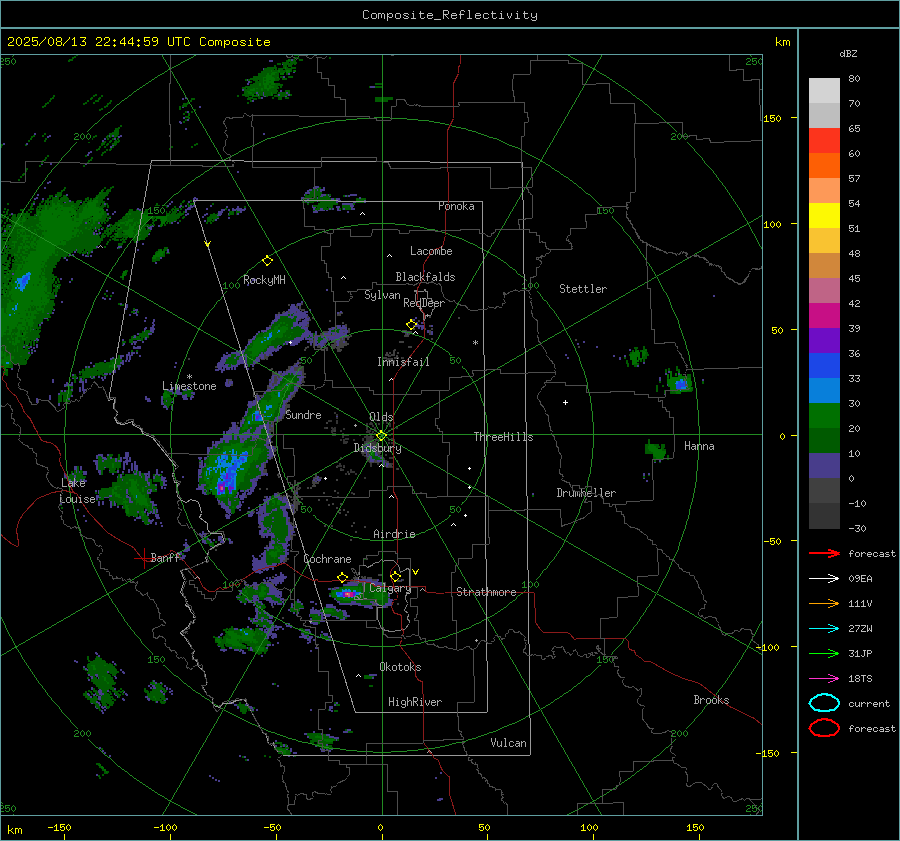900x841 pixels.
Task: Click the yellow diamond marker at RedDeer
Action: click(x=411, y=325)
